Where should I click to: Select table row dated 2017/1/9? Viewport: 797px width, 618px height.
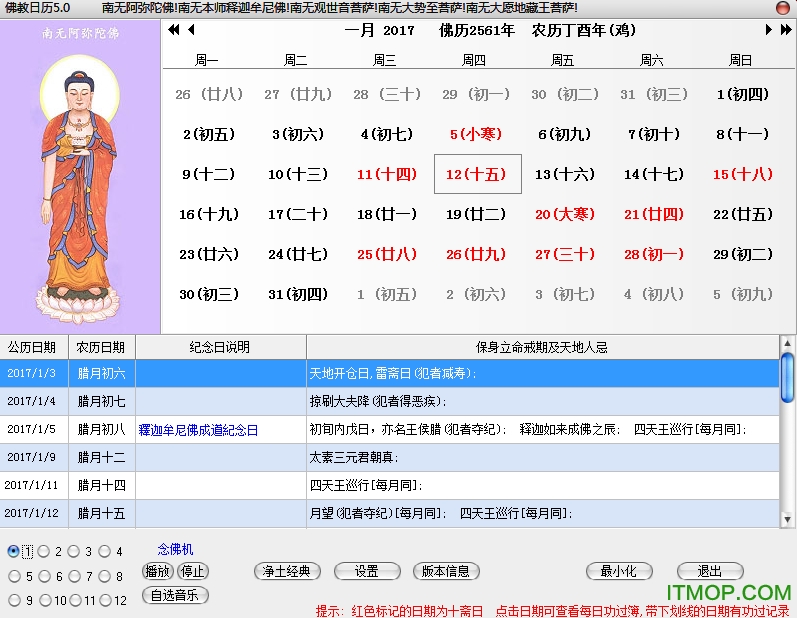point(389,457)
